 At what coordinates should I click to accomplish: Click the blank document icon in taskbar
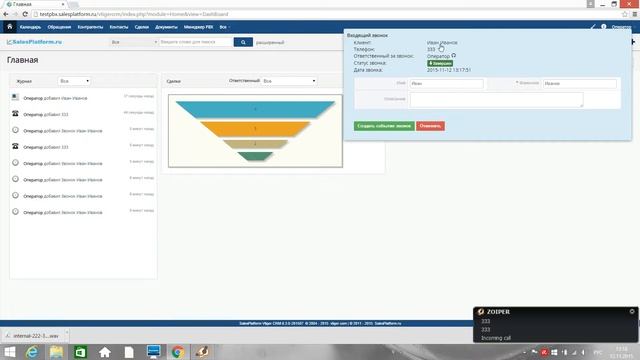129,352
